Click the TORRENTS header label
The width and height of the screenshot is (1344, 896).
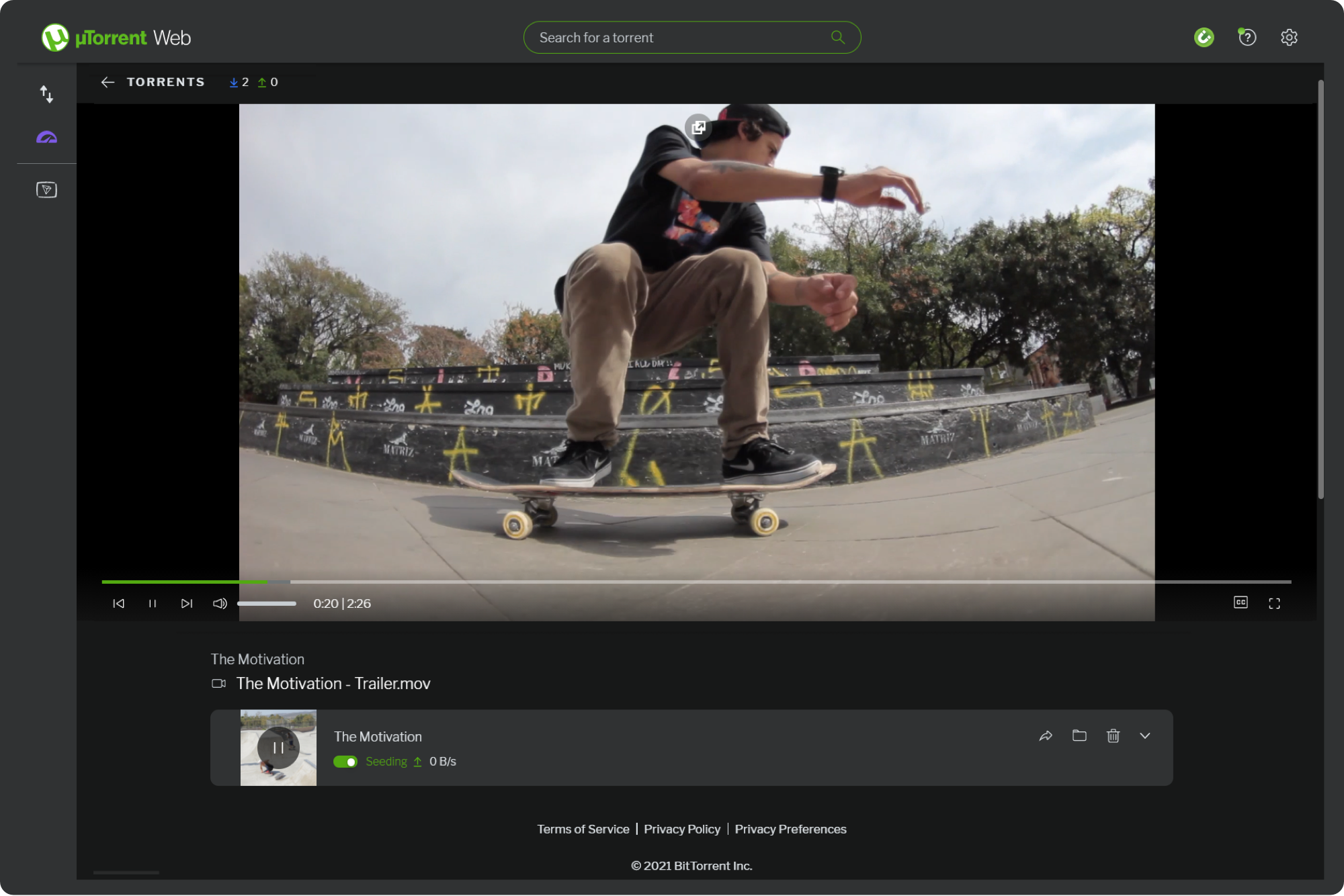tap(166, 82)
